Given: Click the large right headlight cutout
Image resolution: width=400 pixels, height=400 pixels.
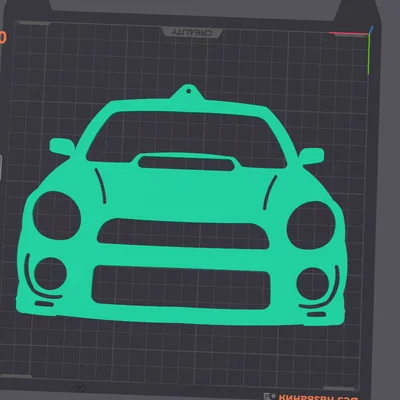Looking at the screenshot, I should coord(311,225).
